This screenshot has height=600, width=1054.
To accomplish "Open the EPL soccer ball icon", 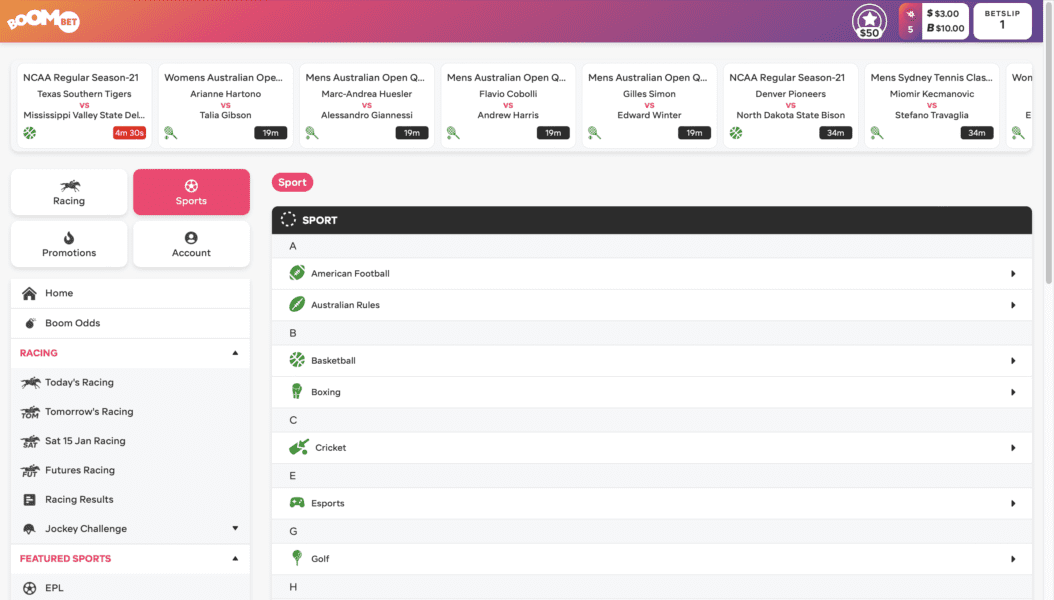I will (29, 587).
